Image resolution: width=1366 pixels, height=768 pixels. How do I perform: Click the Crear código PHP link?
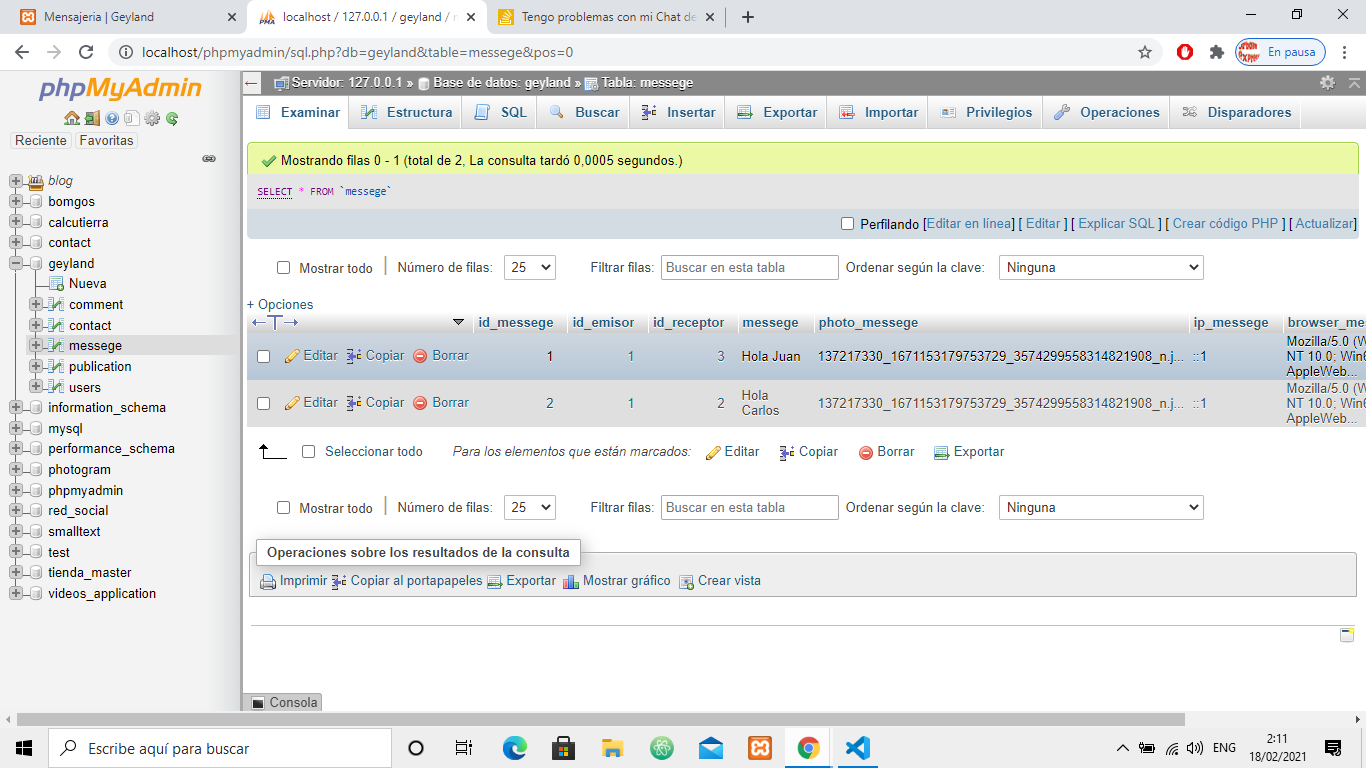click(1226, 224)
